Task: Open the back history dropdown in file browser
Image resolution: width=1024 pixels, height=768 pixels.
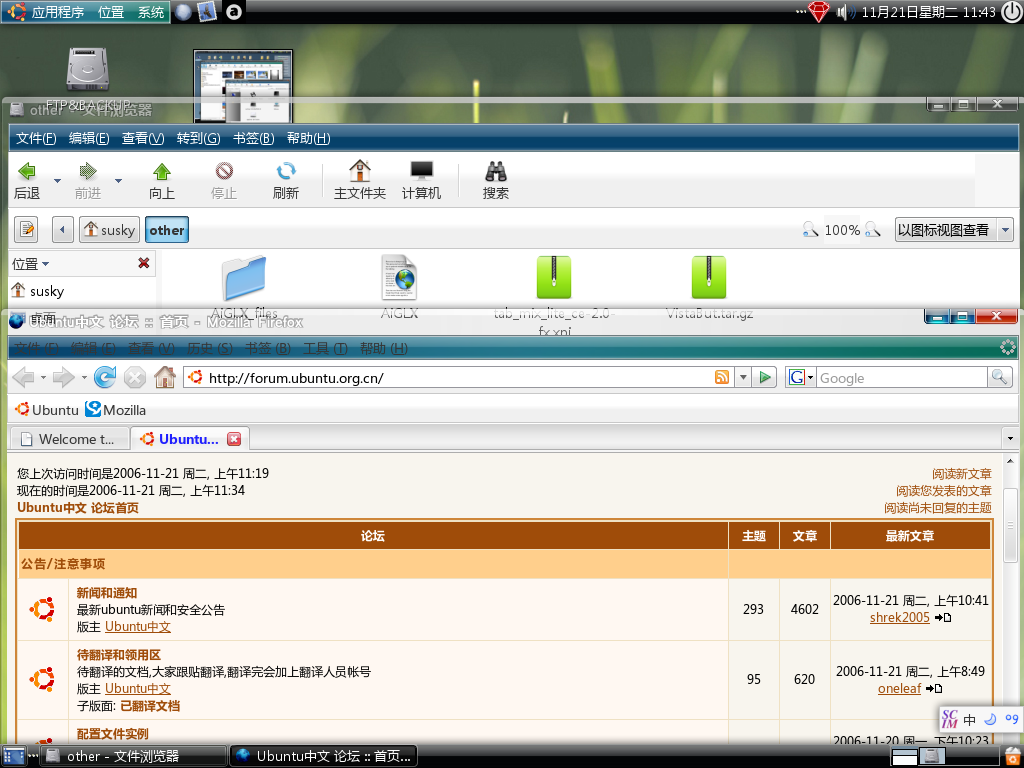Action: [x=57, y=180]
